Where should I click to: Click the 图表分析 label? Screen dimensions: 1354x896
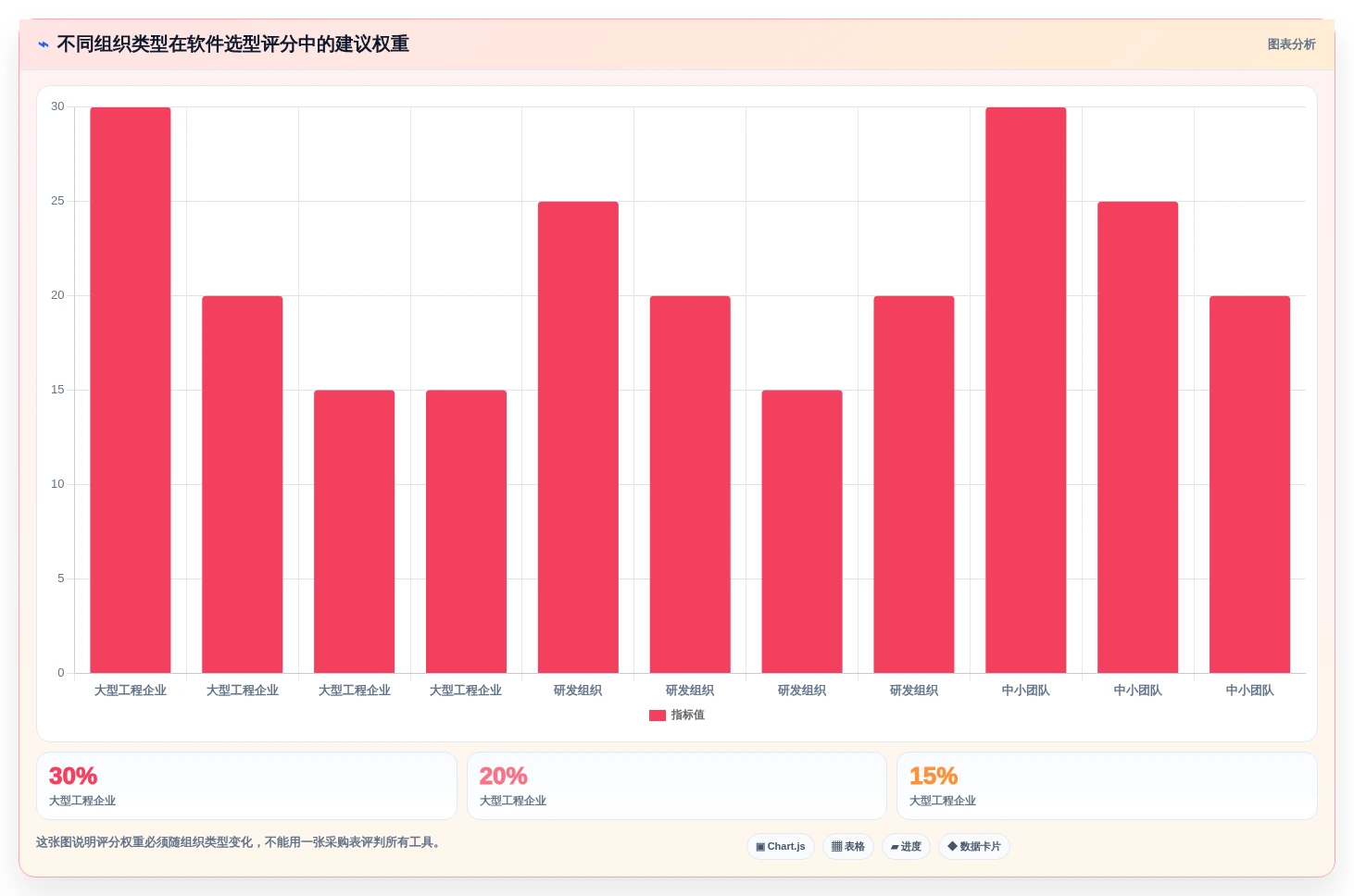tap(1291, 44)
